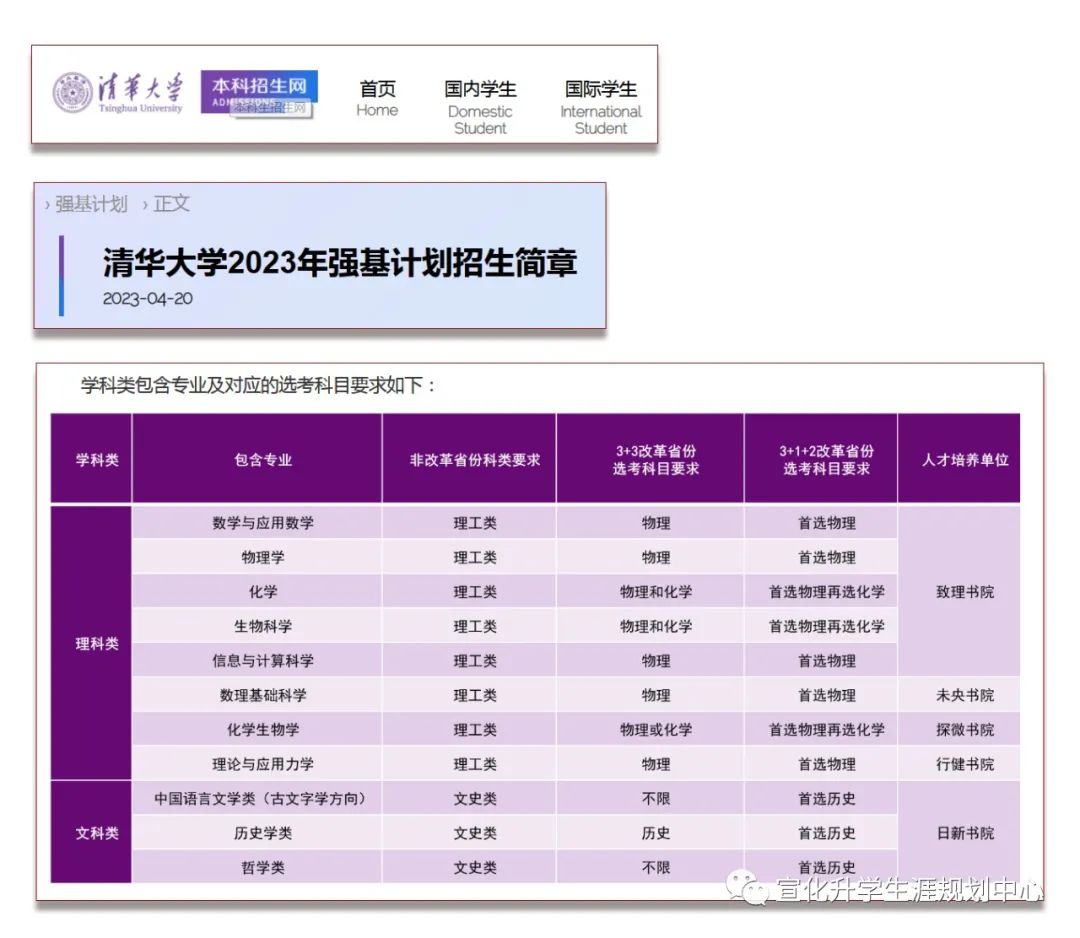Click the 哲学类 major cell
The height and width of the screenshot is (938, 1080).
click(256, 867)
